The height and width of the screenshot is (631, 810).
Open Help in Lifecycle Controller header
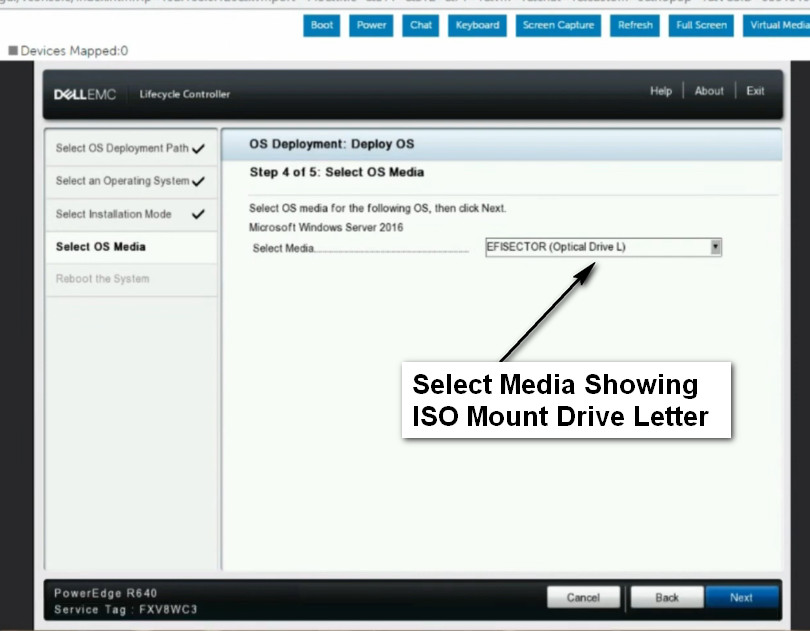(661, 91)
